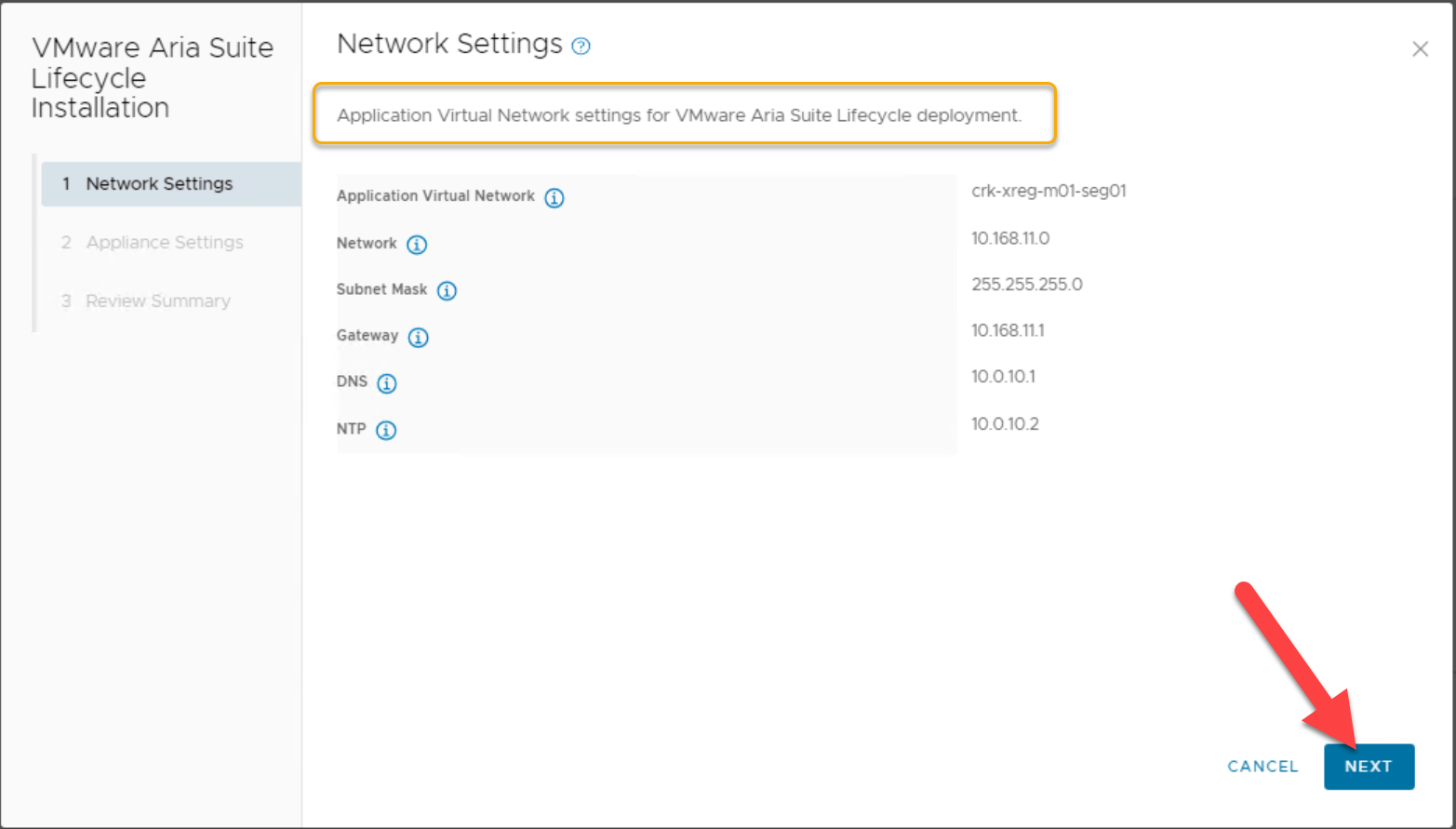Click the 10.168.11.0 network address value
The height and width of the screenshot is (829, 1456).
click(1010, 238)
